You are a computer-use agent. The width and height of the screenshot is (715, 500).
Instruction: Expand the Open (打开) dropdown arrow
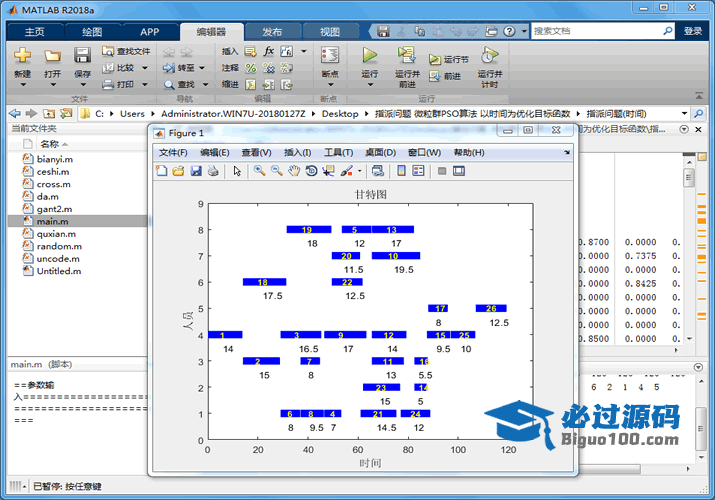point(53,85)
